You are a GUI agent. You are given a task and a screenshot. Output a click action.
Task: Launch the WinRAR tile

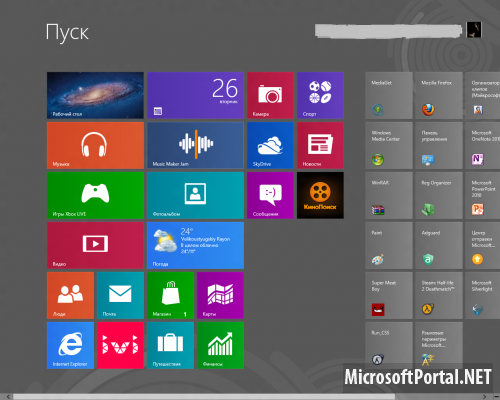click(389, 195)
